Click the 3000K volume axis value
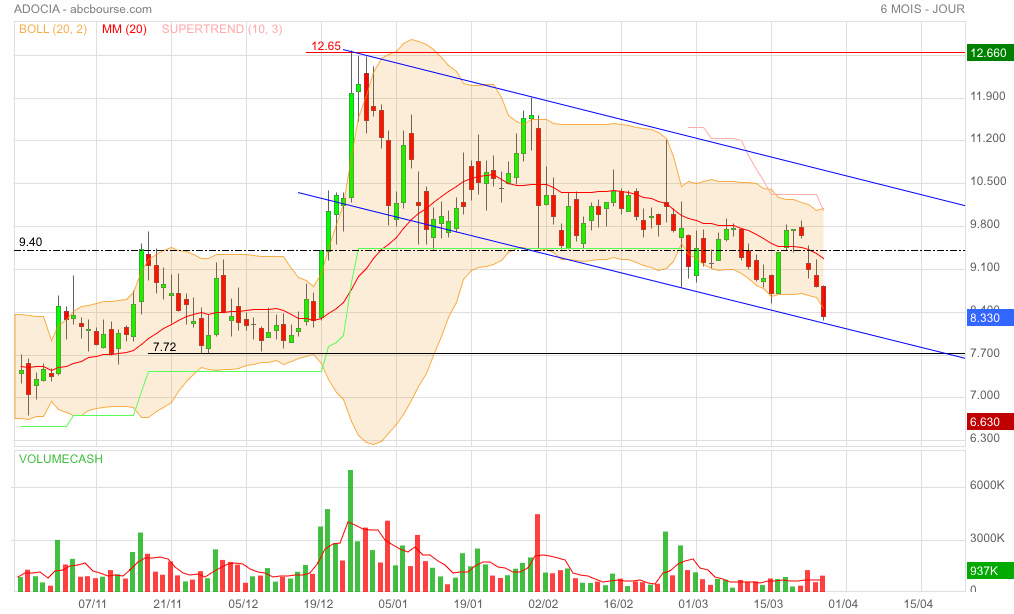 tap(987, 538)
